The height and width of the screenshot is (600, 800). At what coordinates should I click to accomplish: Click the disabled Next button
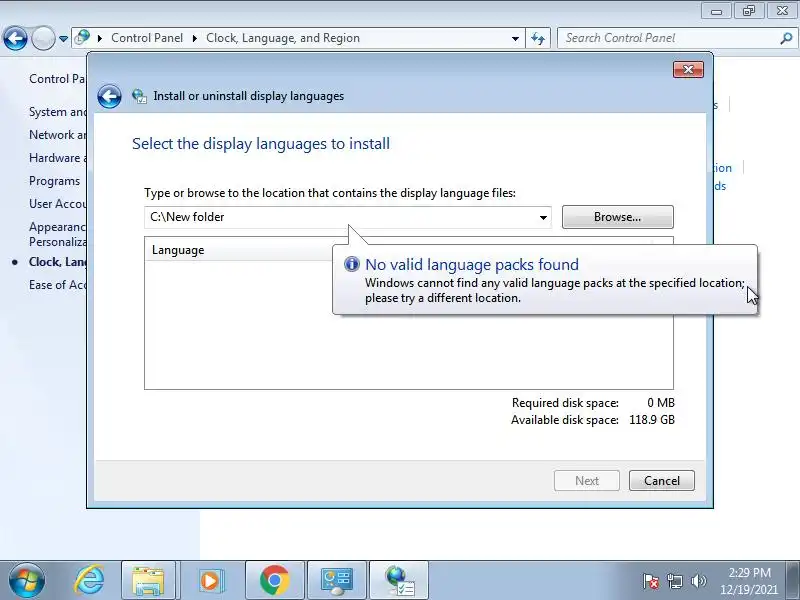(x=587, y=481)
